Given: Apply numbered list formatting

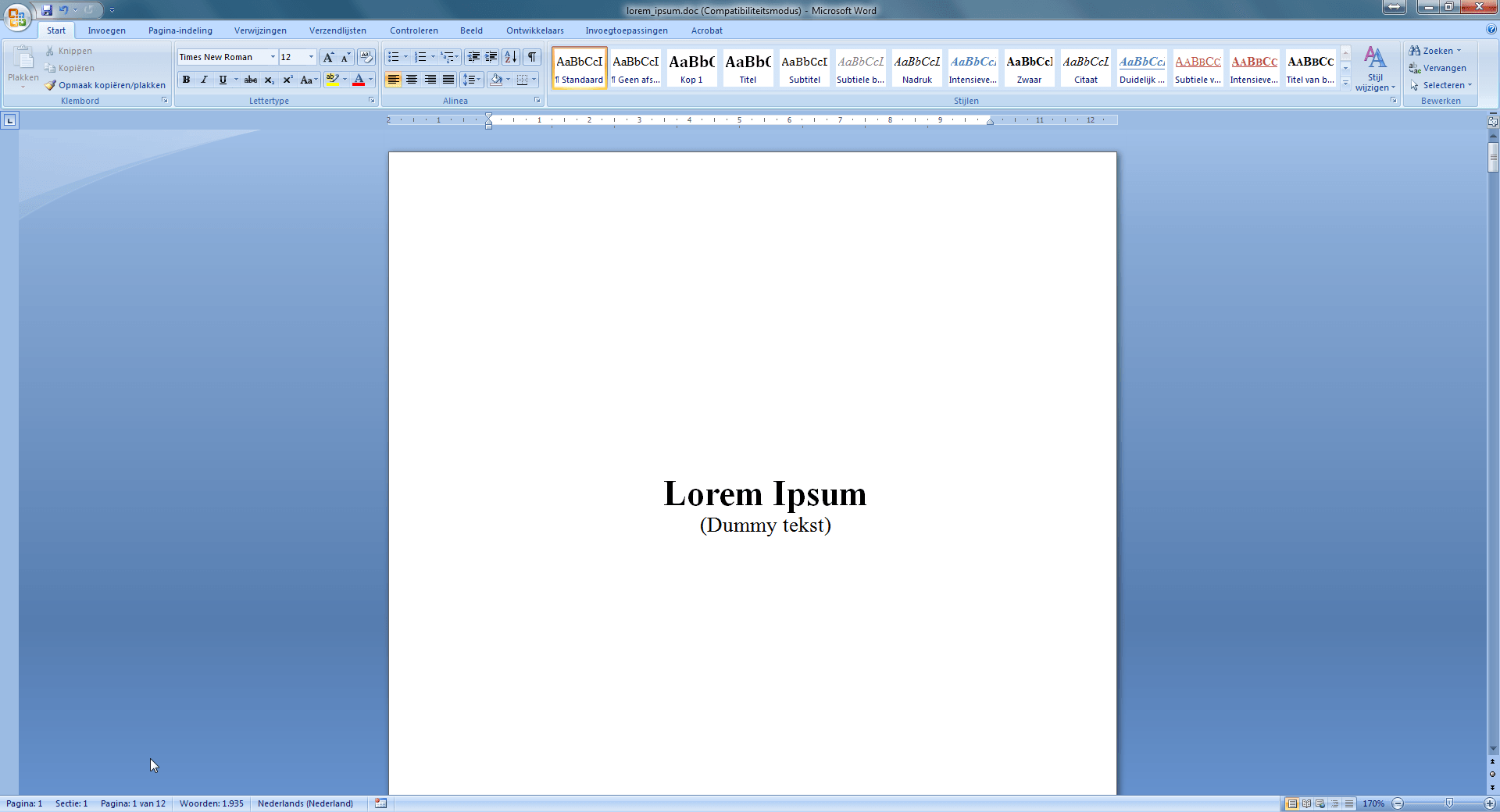Looking at the screenshot, I should point(420,57).
